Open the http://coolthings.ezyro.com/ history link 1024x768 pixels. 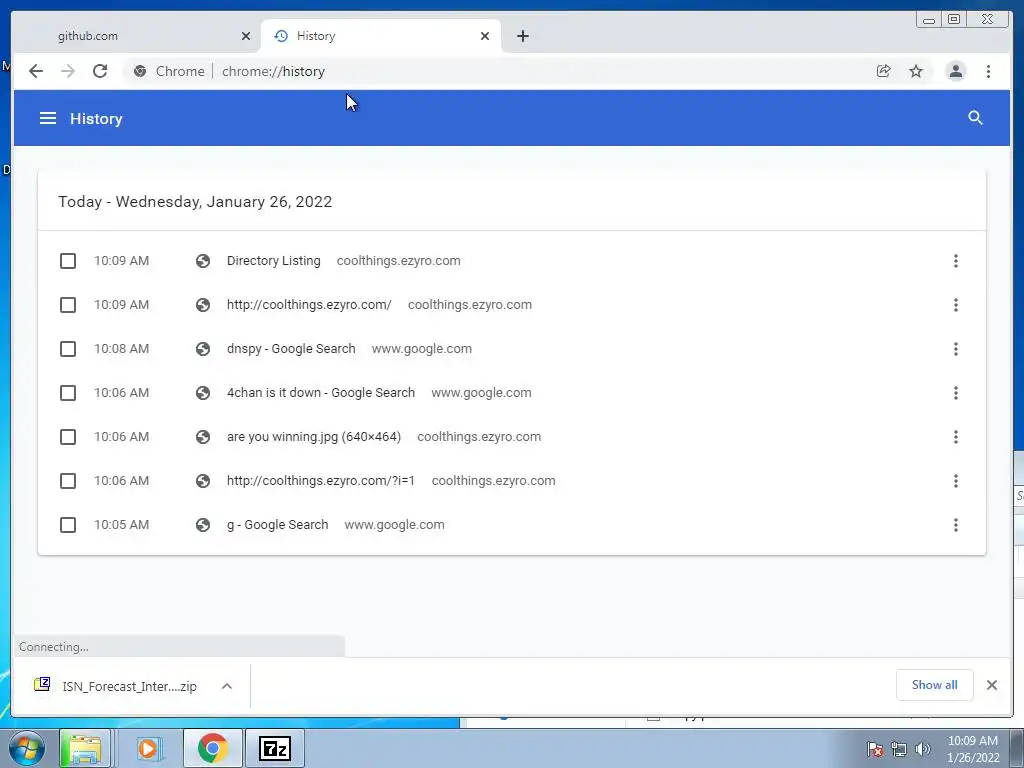point(309,304)
